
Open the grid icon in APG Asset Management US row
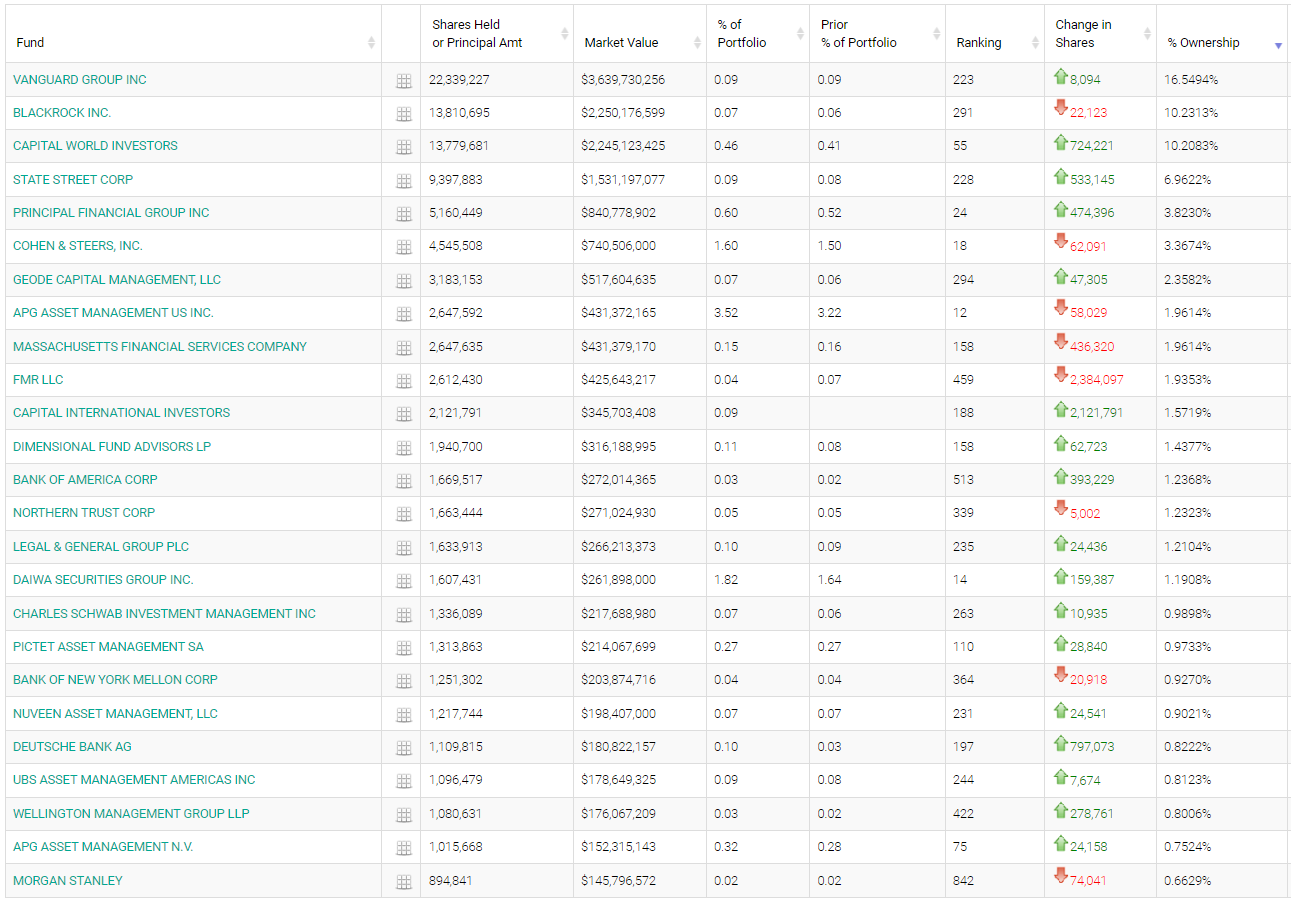[x=404, y=314]
